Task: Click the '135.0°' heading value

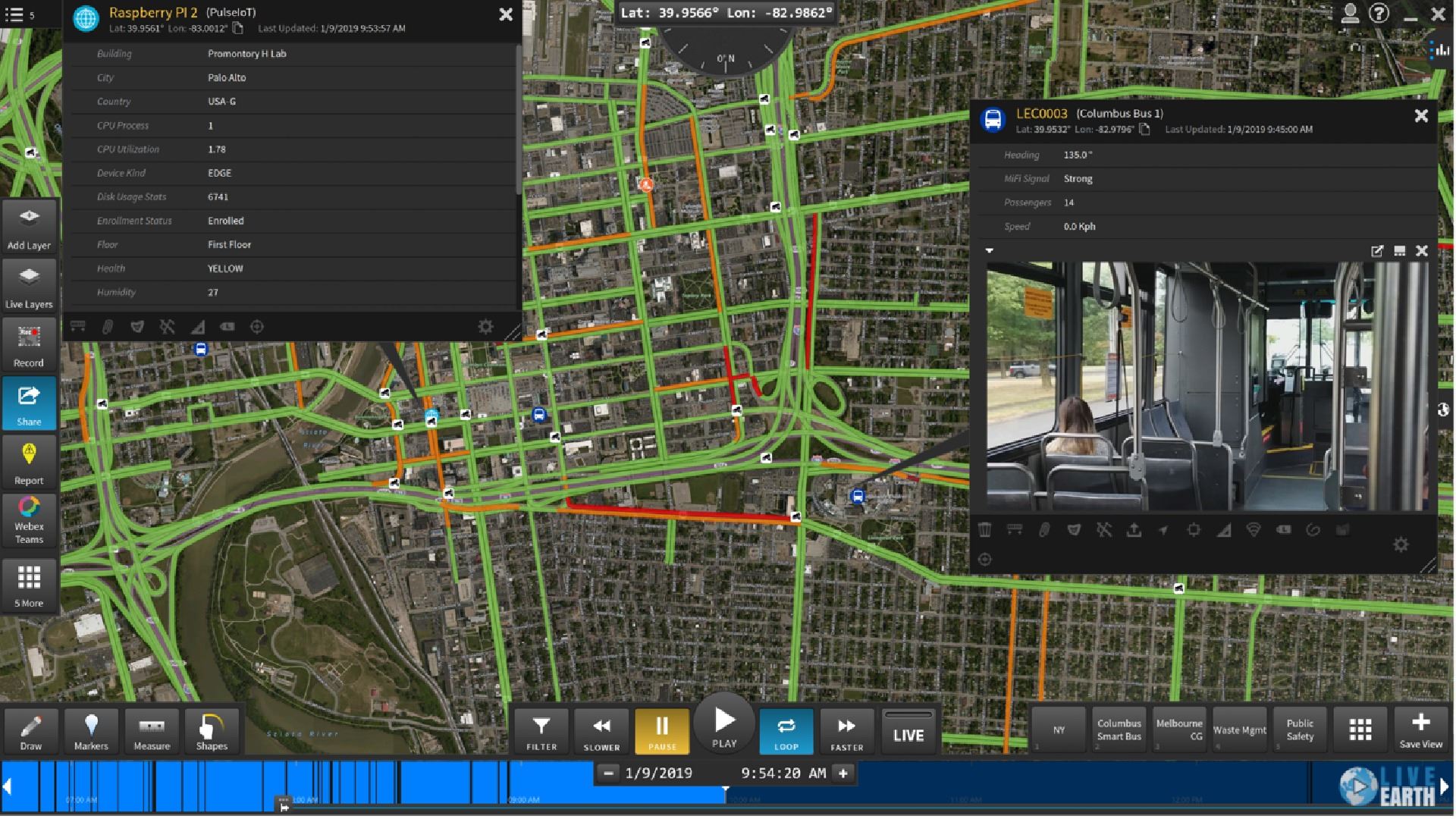Action: pyautogui.click(x=1078, y=155)
